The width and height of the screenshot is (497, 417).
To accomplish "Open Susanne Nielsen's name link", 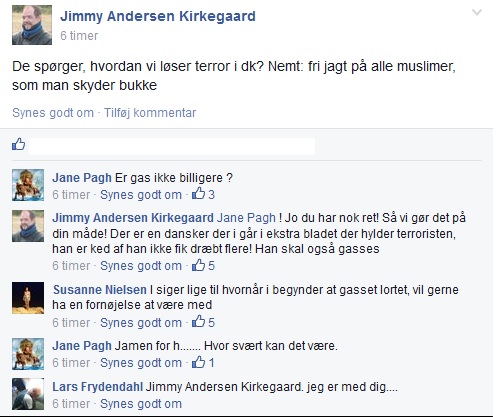I will point(100,289).
